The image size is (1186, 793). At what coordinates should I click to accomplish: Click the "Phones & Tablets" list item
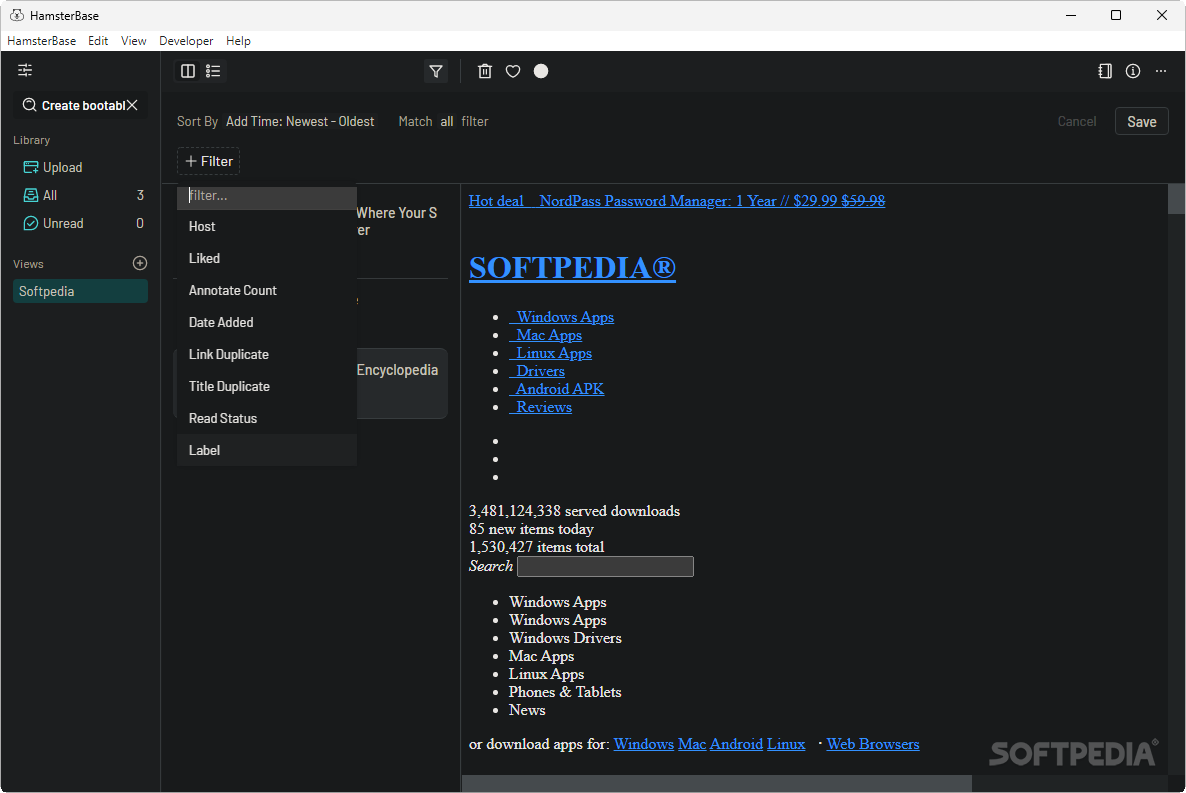(x=565, y=692)
